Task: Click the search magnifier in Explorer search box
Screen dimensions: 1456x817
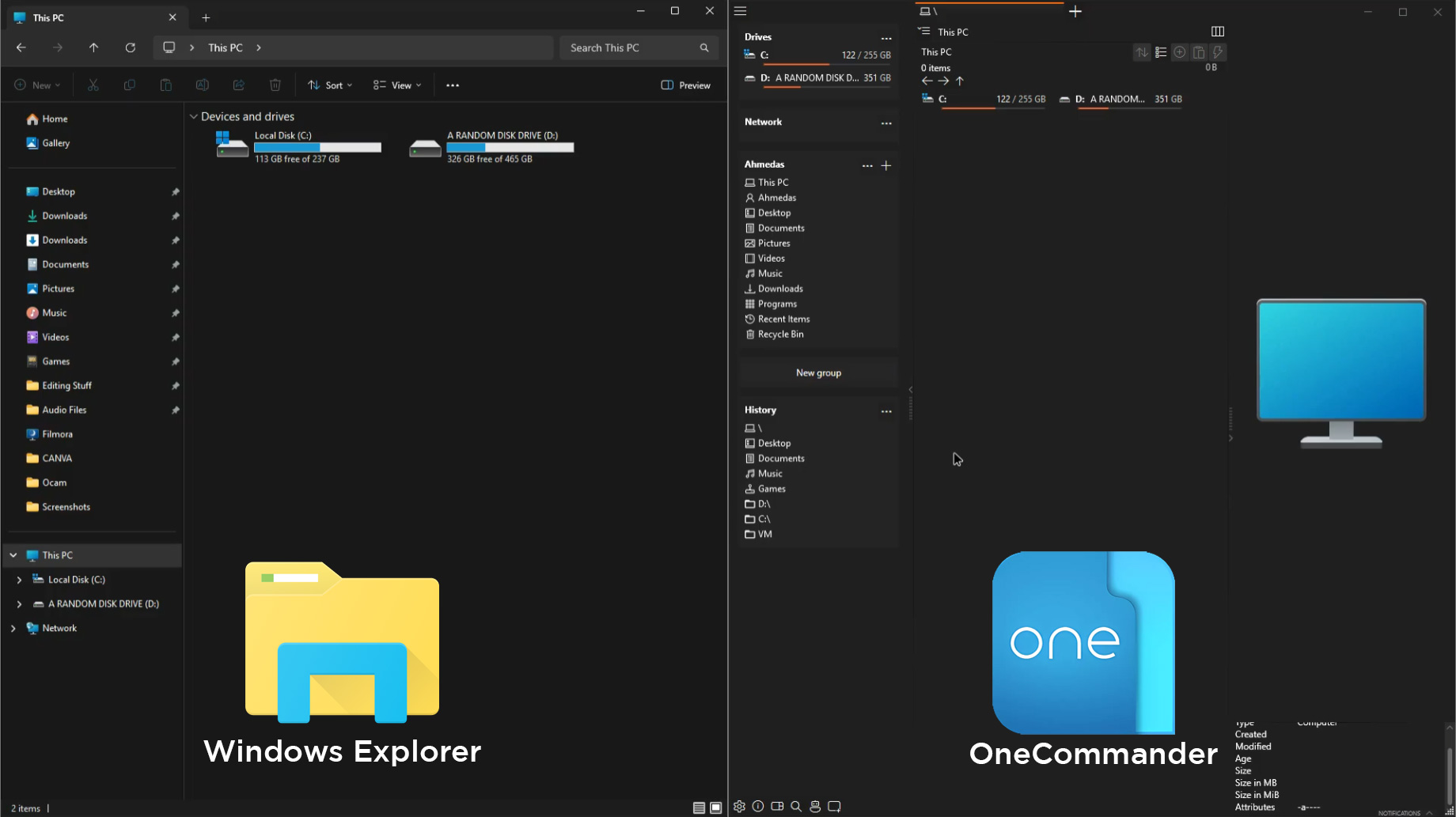Action: point(704,47)
